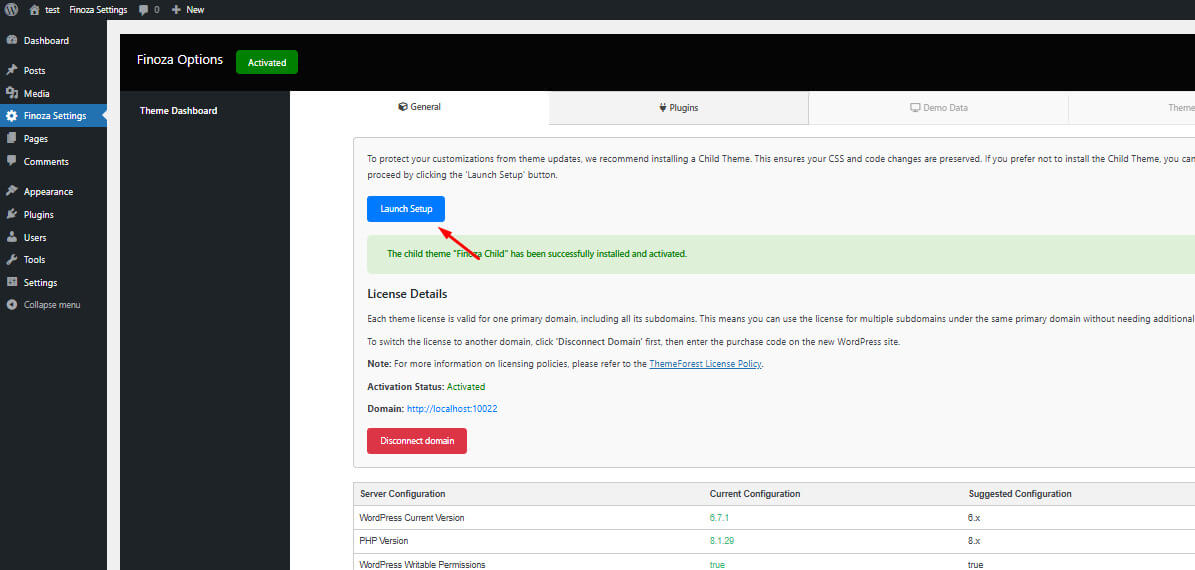Screen dimensions: 1195x570
Task: Select Theme Dashboard in options panel
Action: pos(178,110)
